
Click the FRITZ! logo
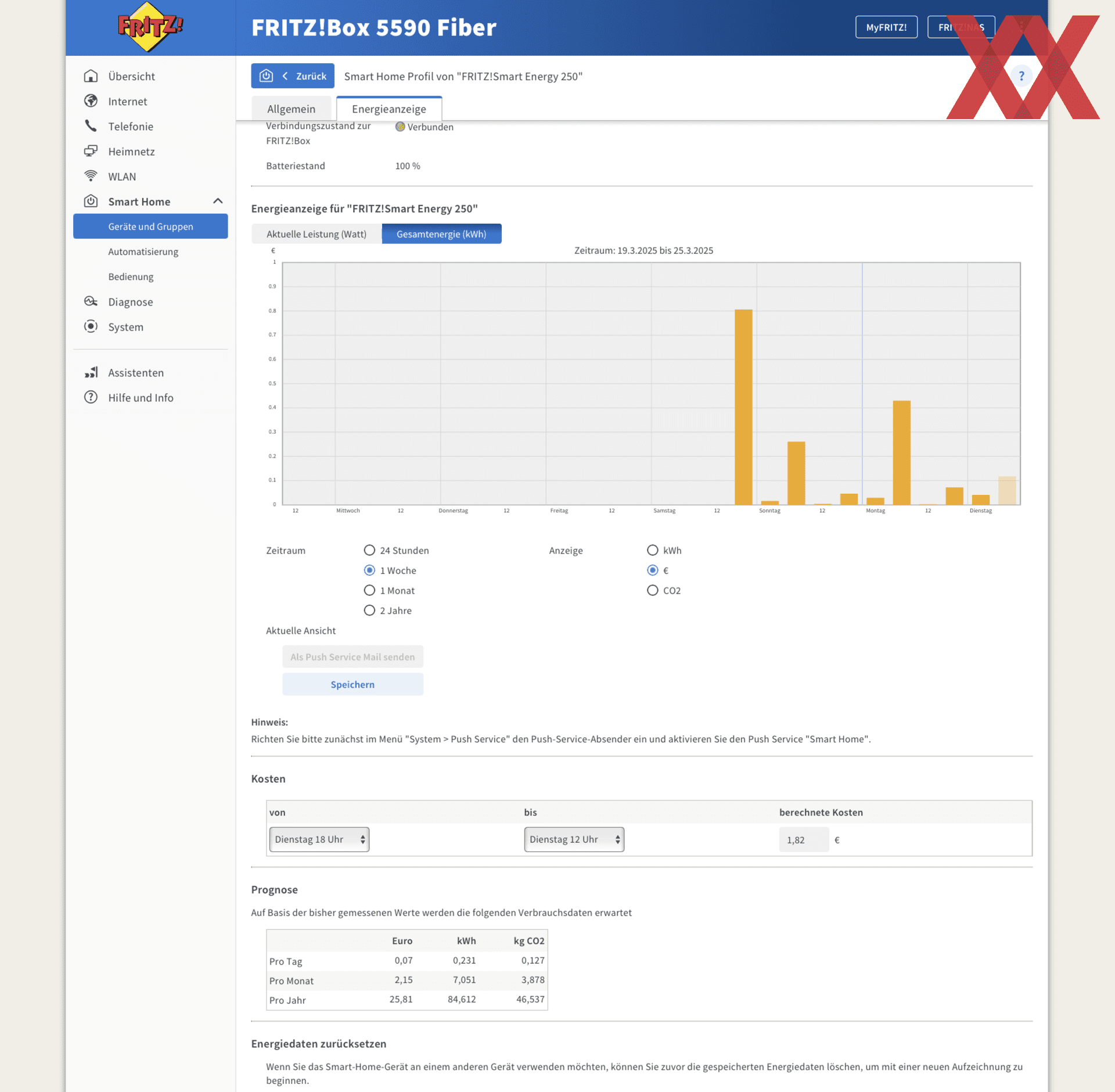pos(150,27)
